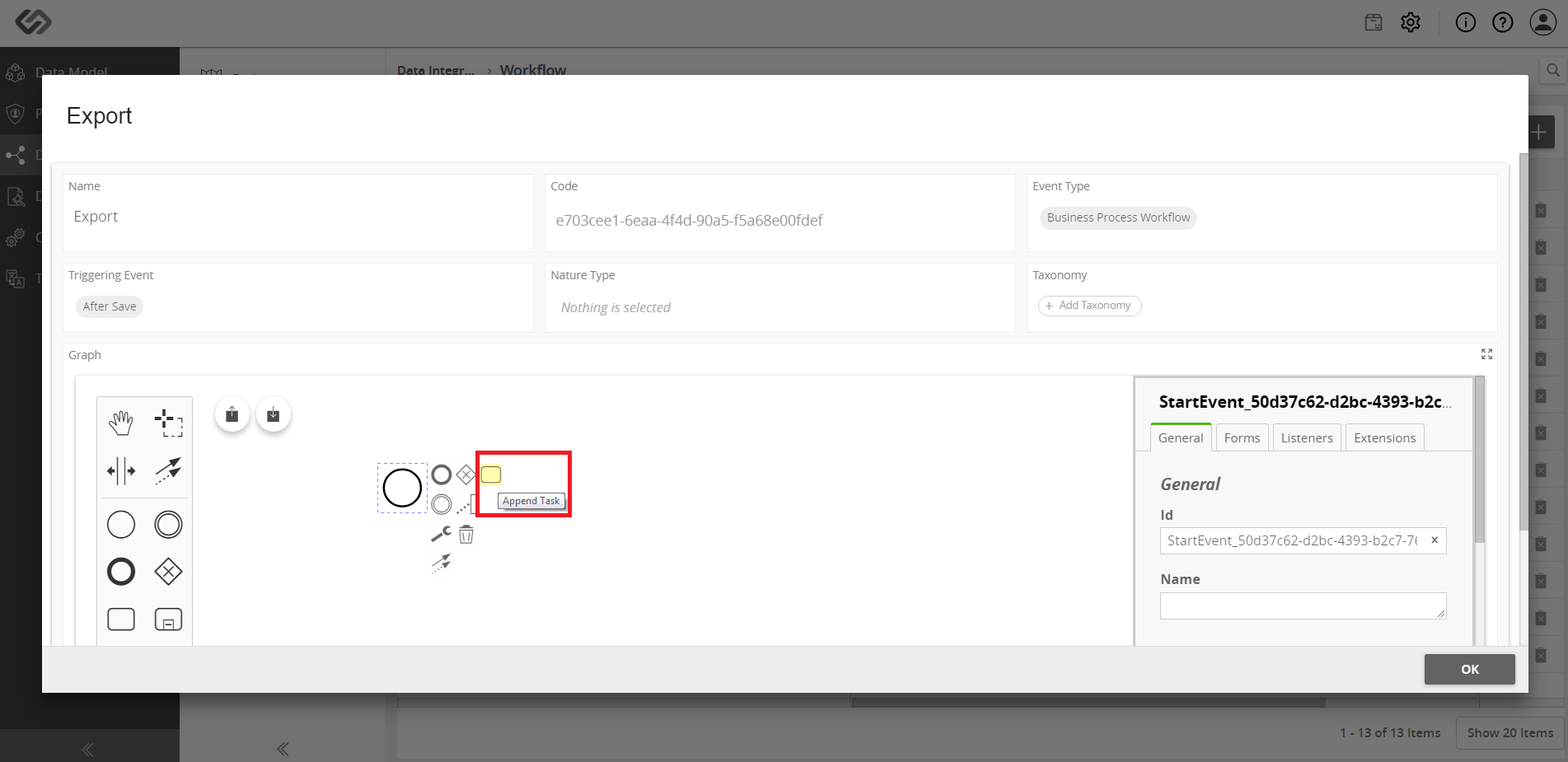Collapse the main sidebar with chevrons

87,749
